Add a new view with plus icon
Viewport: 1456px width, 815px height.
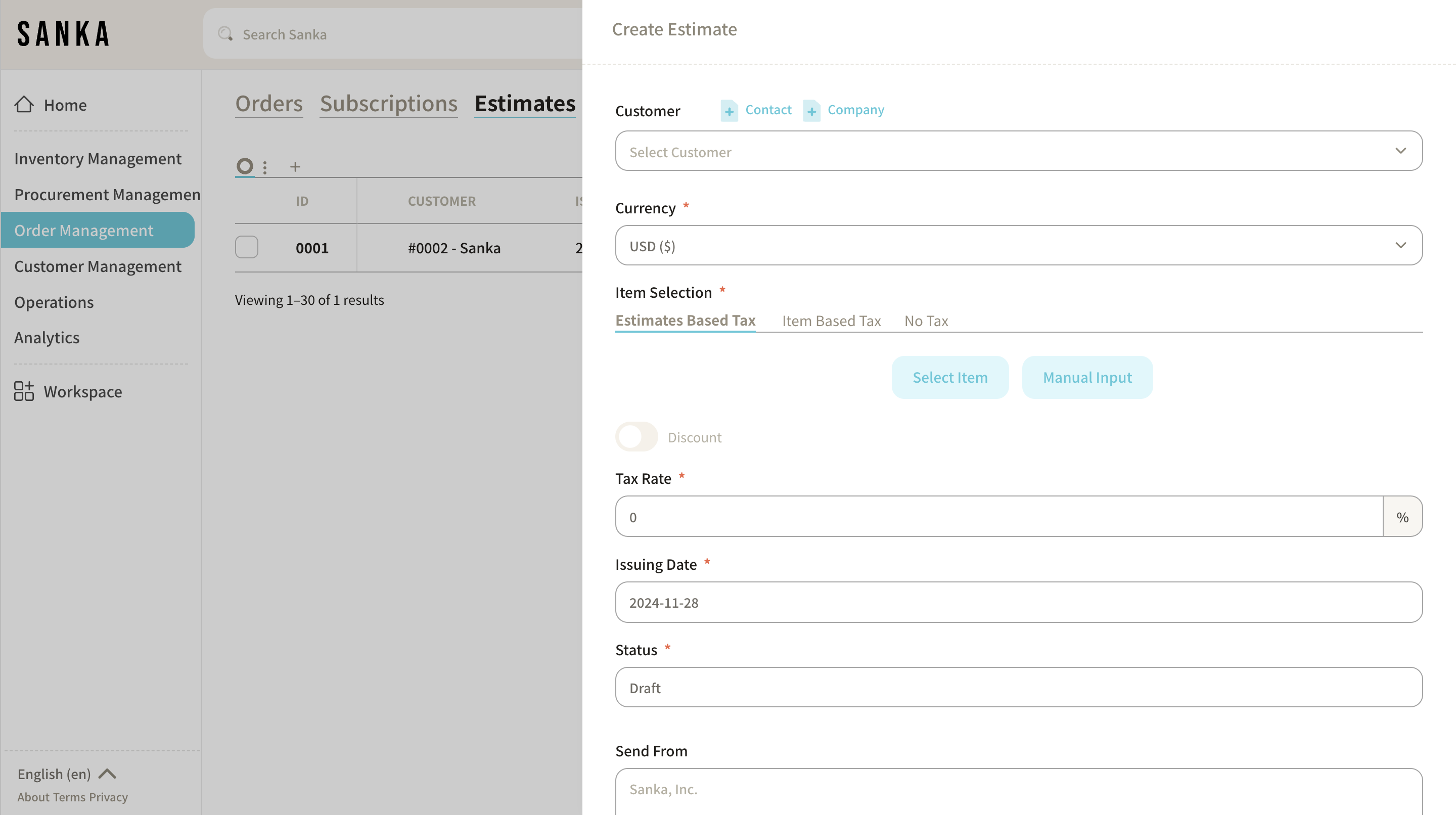pos(295,167)
